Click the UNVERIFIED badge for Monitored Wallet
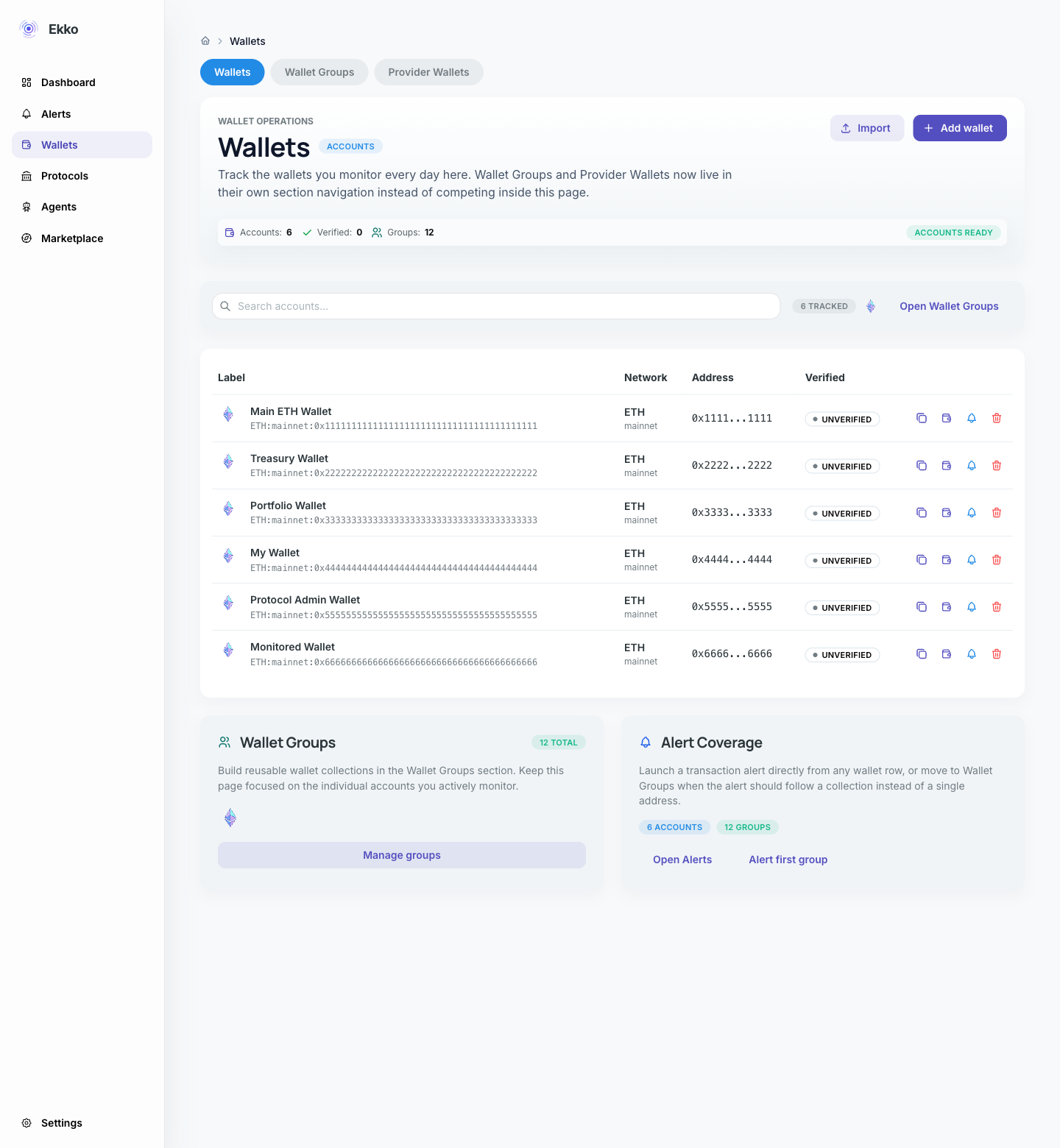 (842, 655)
